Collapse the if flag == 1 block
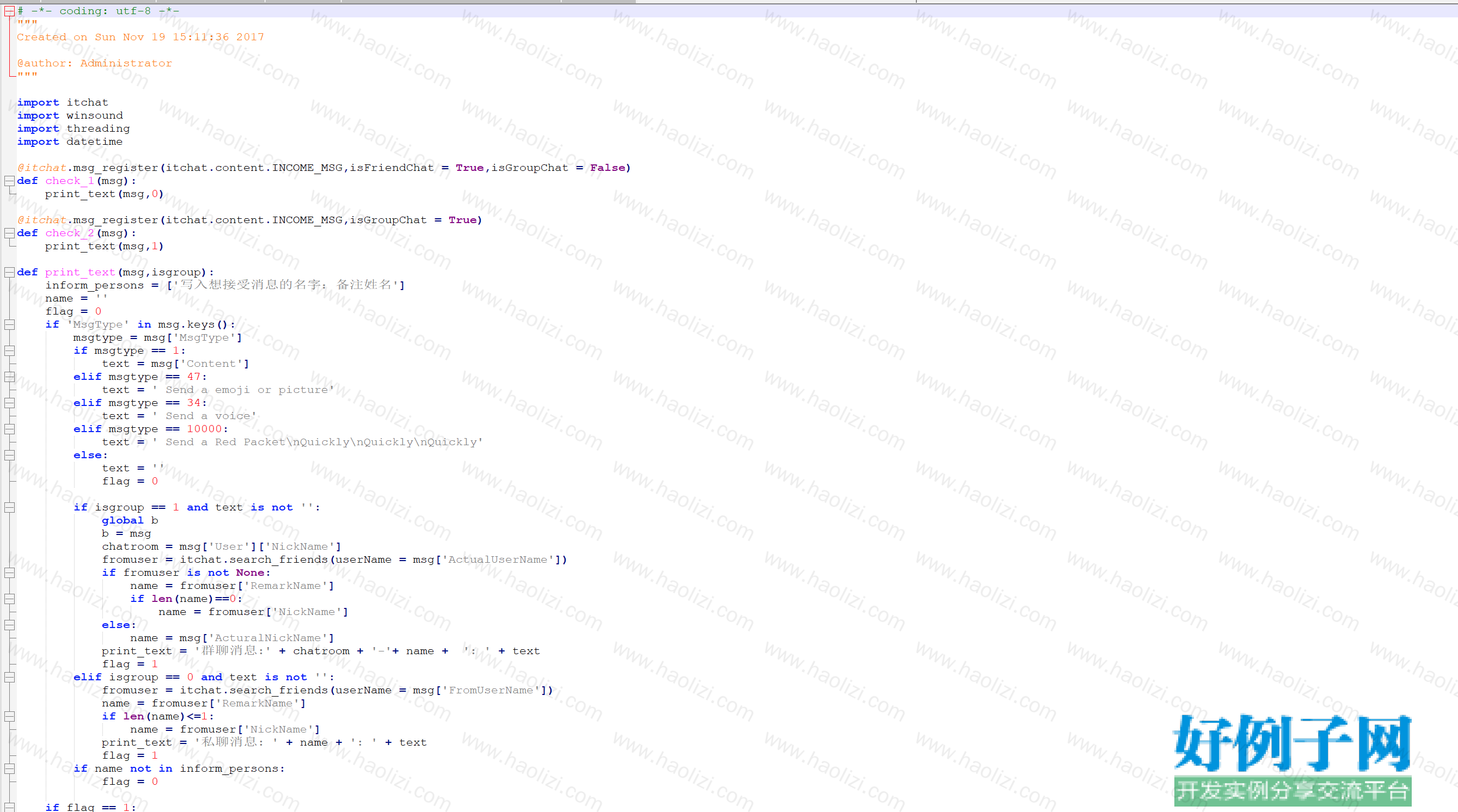 [x=9, y=808]
